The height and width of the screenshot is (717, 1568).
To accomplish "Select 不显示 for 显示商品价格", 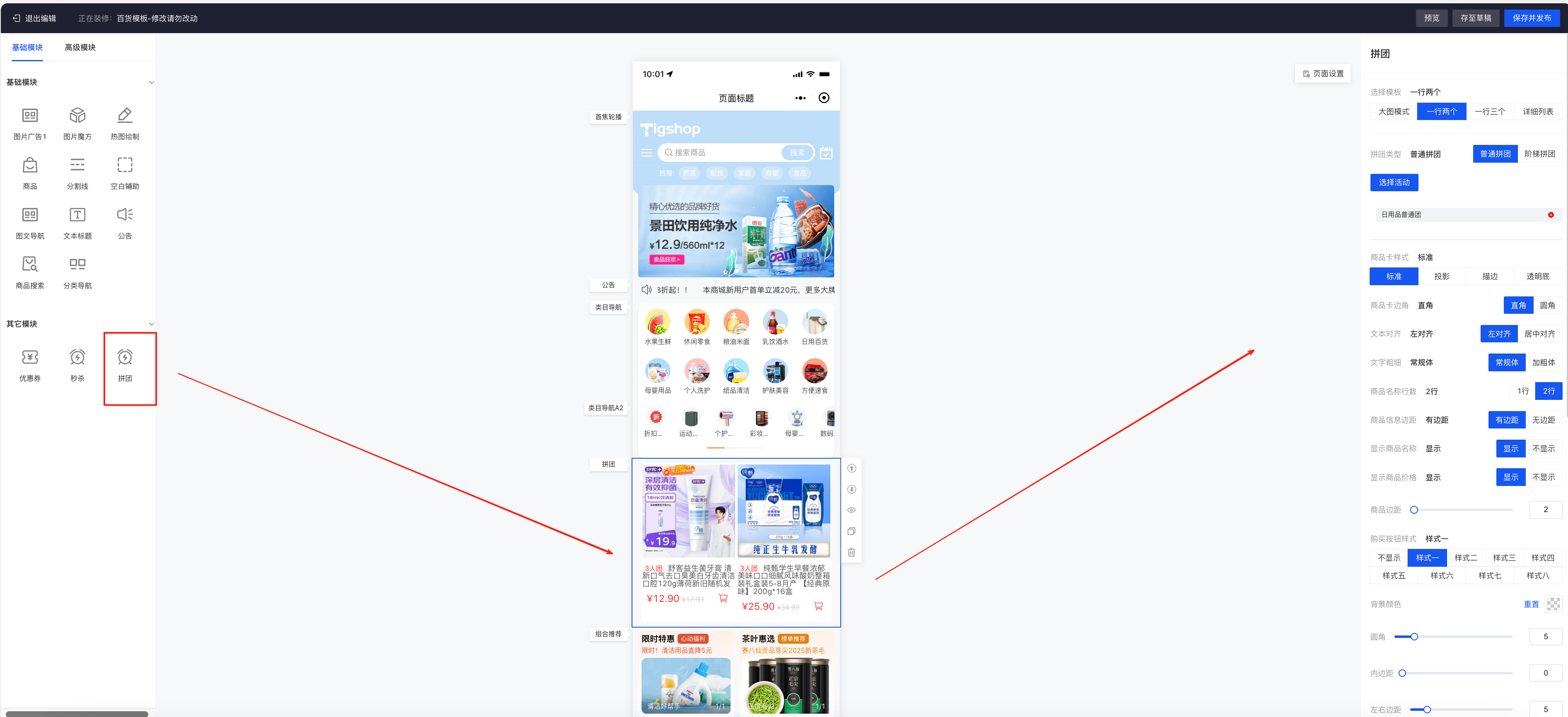I will (1543, 477).
